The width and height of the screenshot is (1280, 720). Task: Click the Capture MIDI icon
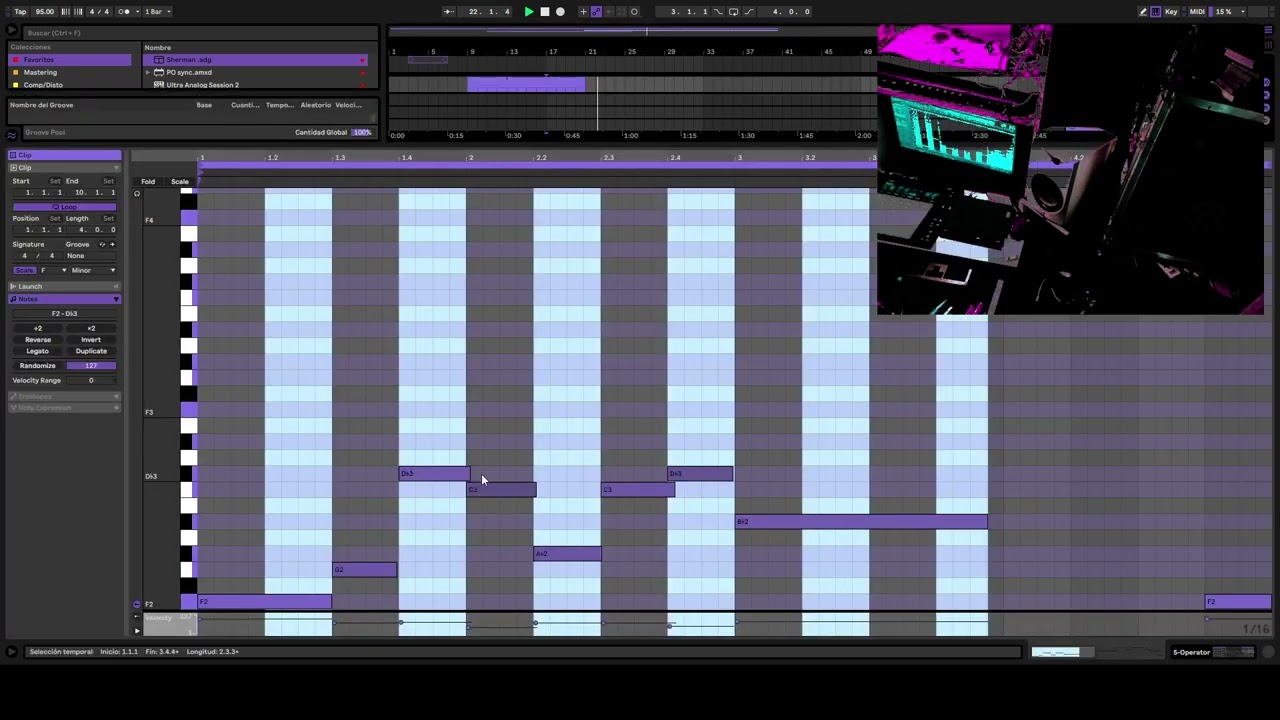point(621,12)
